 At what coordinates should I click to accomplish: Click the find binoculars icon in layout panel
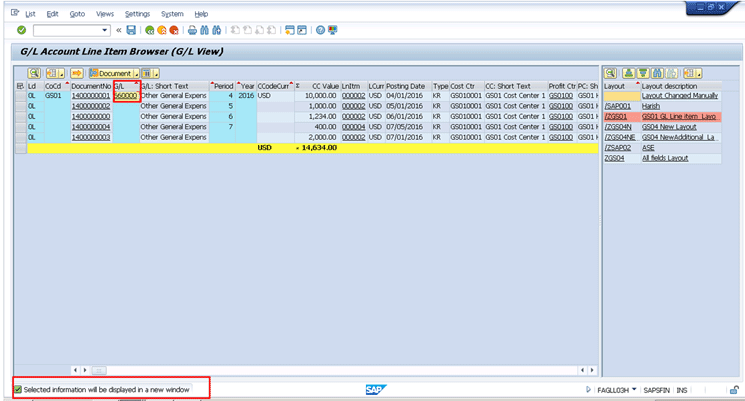click(x=660, y=73)
